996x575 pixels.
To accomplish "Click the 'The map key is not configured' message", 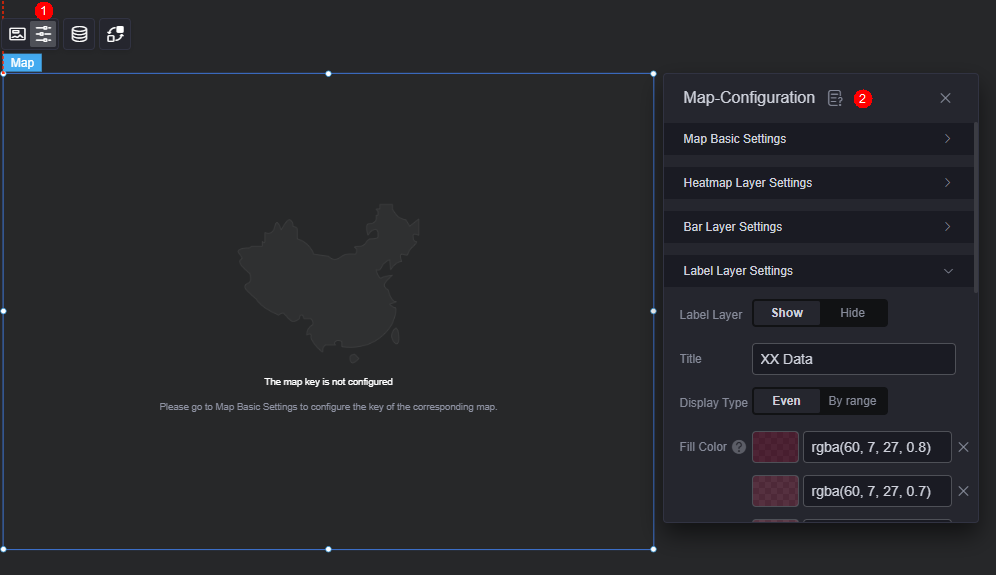I will [328, 382].
